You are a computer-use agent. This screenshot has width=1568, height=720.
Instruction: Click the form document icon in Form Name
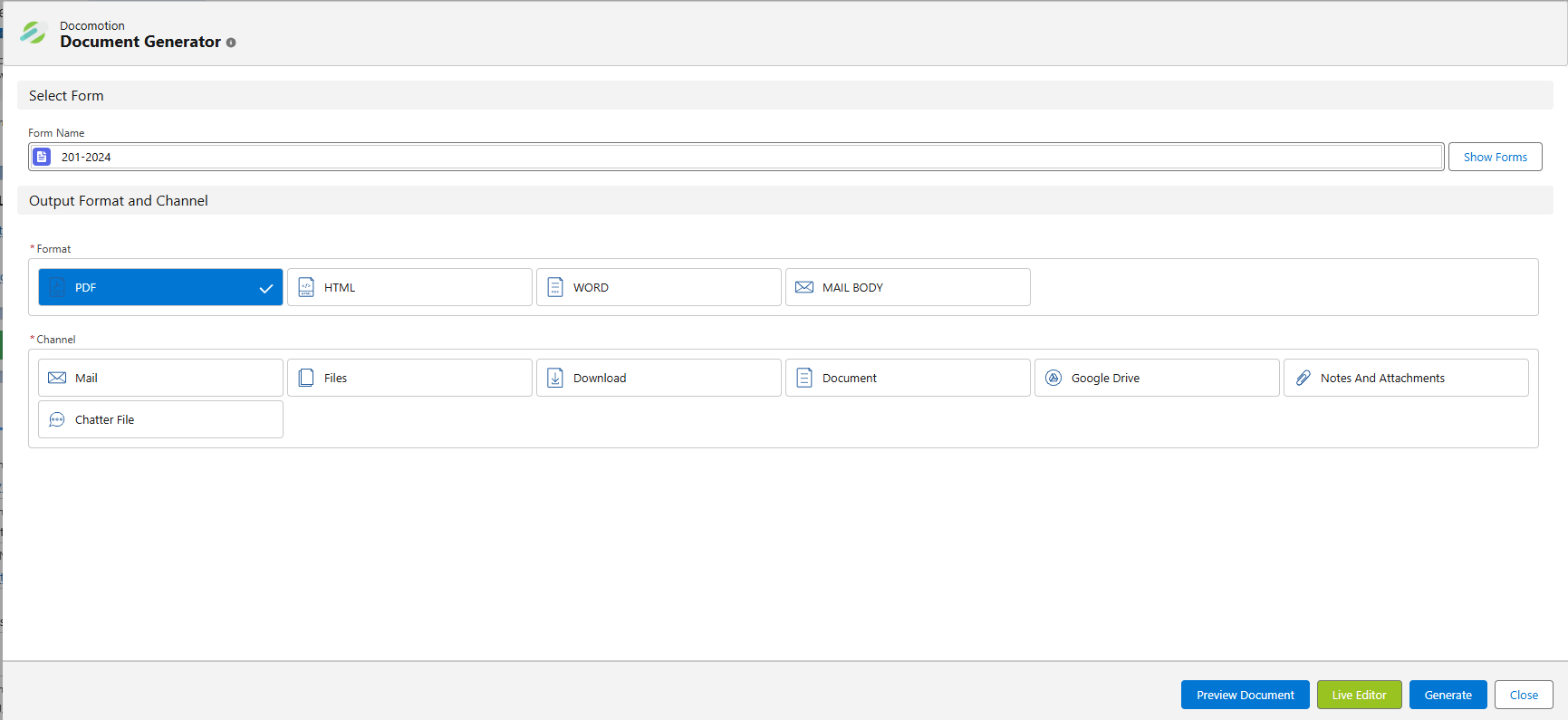[x=42, y=157]
